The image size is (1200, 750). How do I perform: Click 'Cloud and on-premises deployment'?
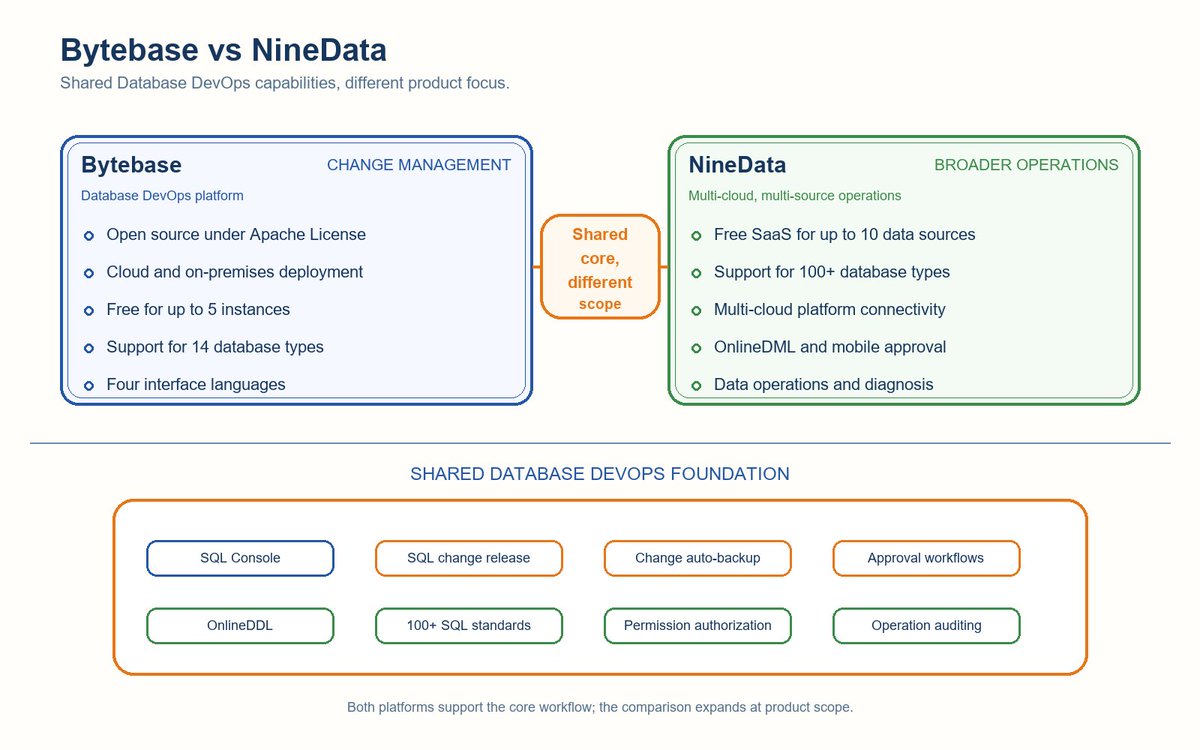tap(235, 272)
